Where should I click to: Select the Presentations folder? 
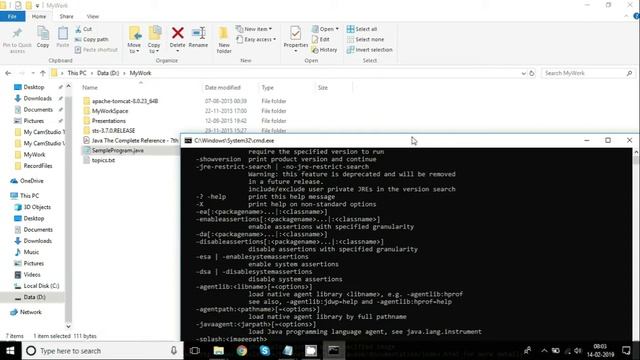(x=109, y=121)
